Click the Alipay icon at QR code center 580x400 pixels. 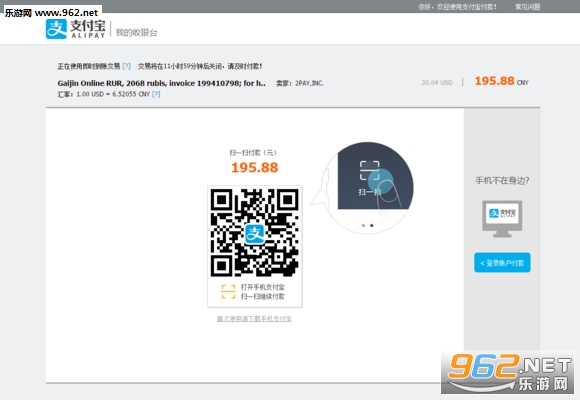coord(254,234)
